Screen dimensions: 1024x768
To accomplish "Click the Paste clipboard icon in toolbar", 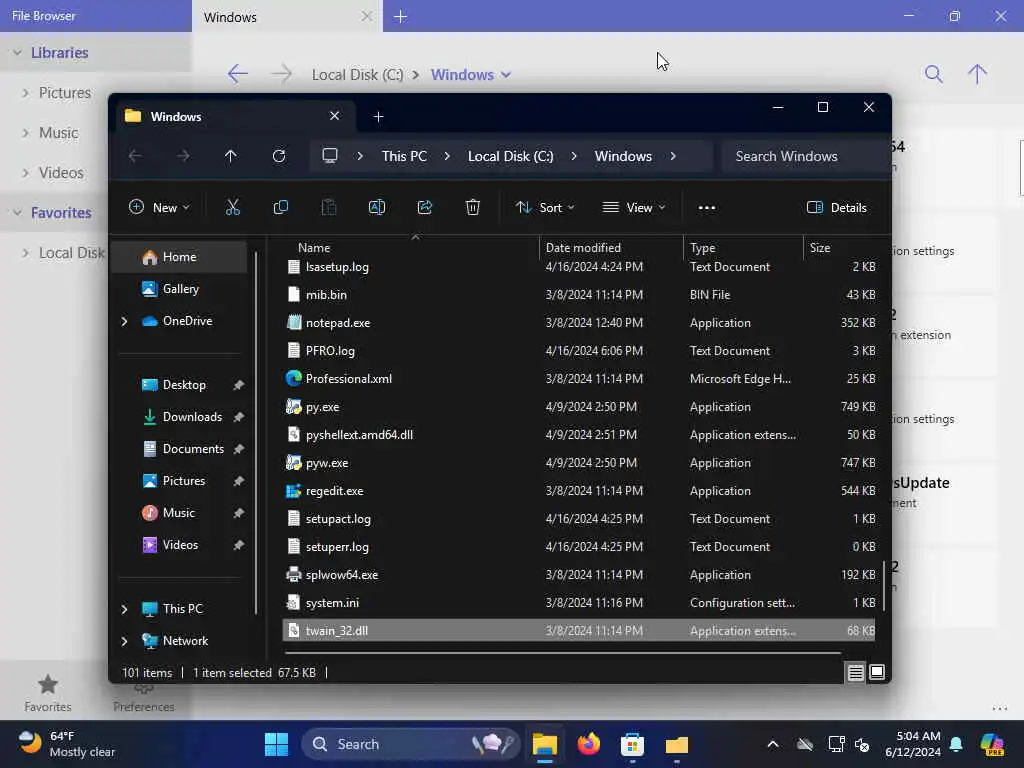I will 328,208.
